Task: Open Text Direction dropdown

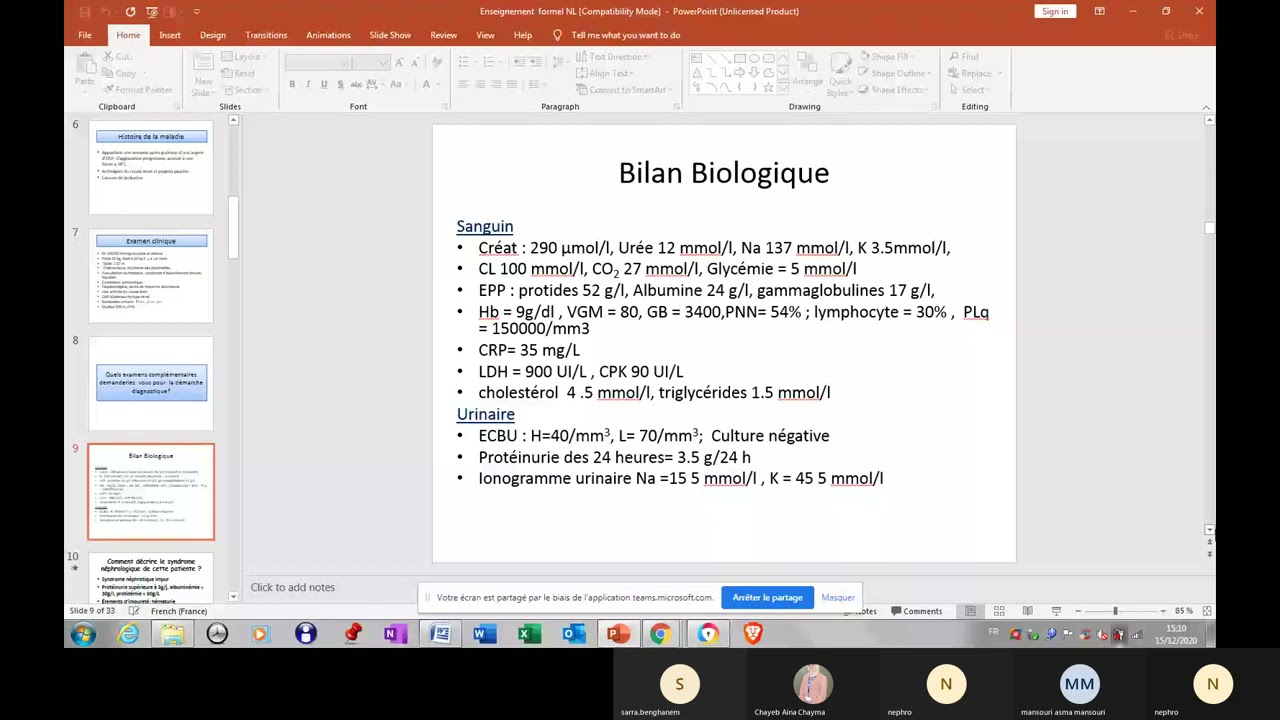Action: click(x=613, y=57)
